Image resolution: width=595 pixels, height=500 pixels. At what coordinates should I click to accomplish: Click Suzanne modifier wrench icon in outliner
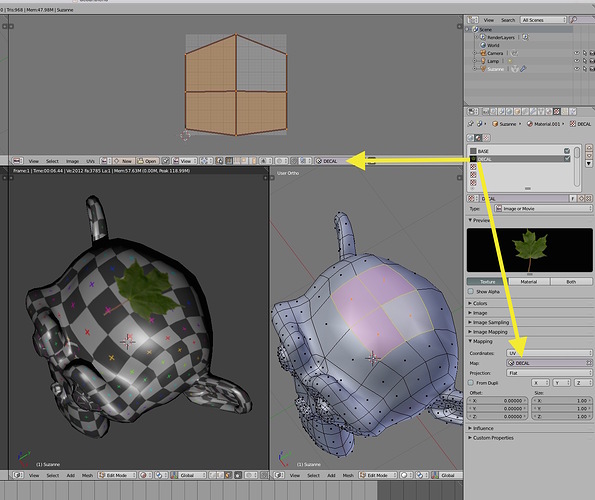pyautogui.click(x=523, y=69)
